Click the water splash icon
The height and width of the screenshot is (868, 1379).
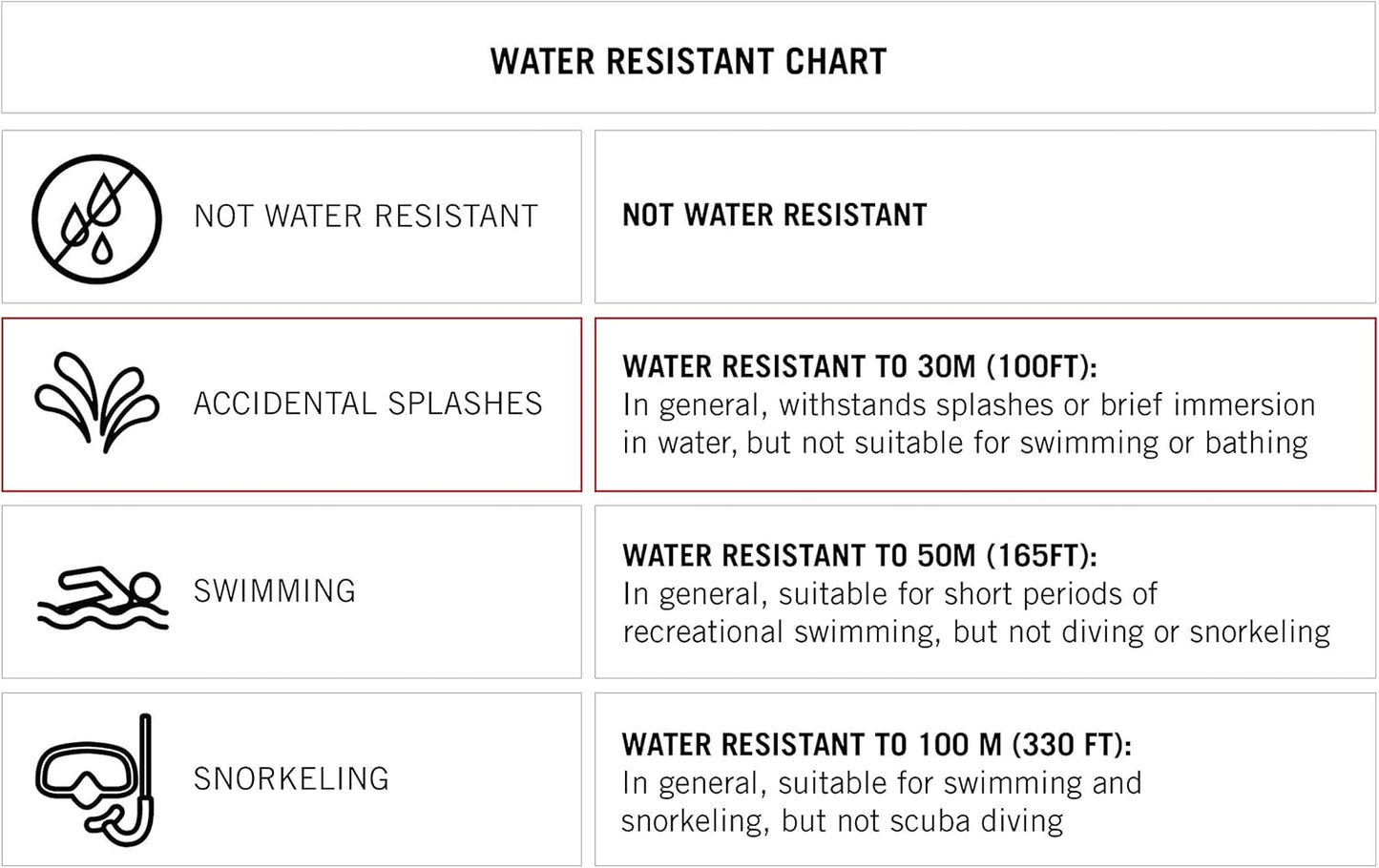tap(96, 402)
